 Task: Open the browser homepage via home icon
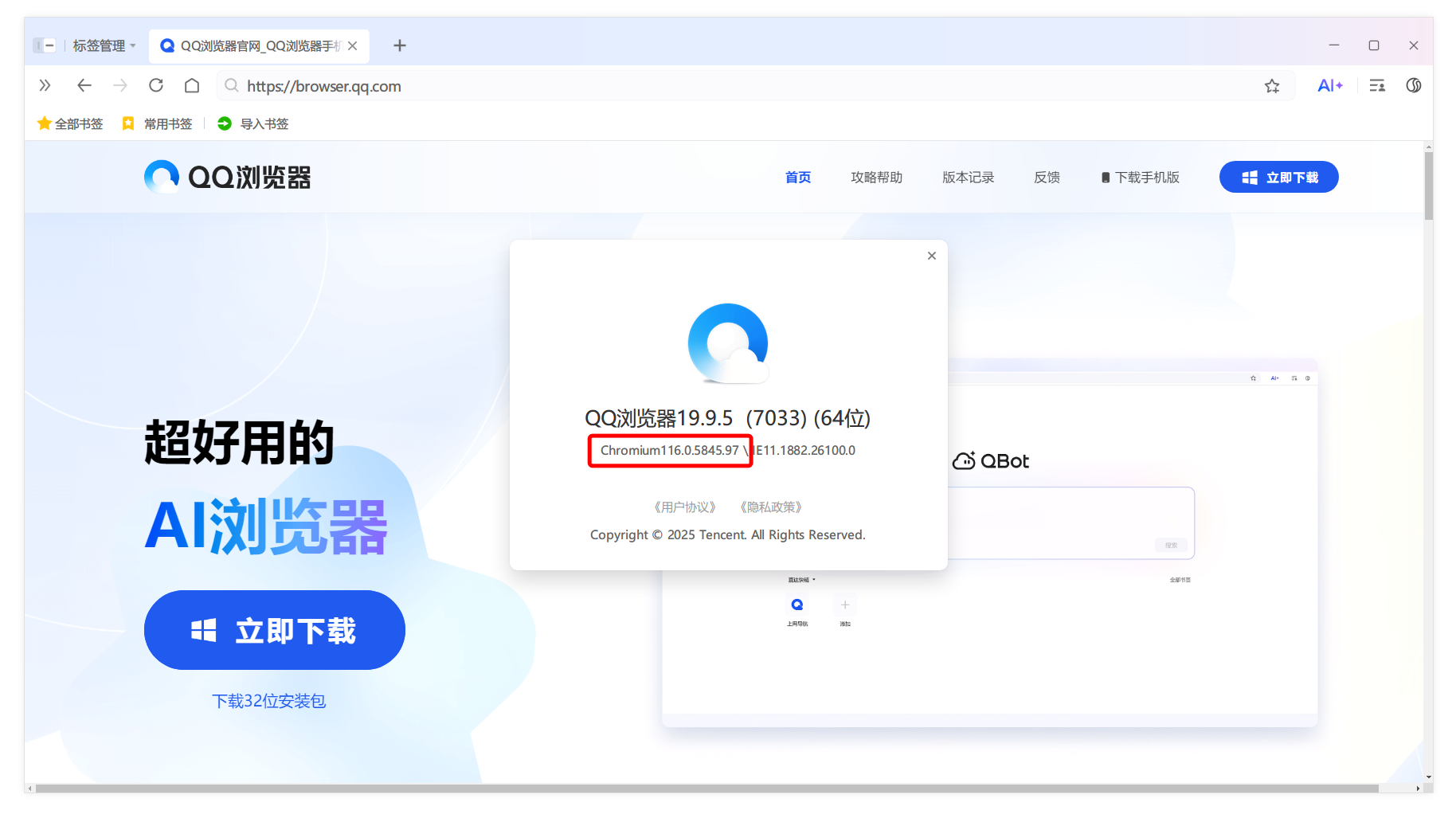click(x=191, y=85)
